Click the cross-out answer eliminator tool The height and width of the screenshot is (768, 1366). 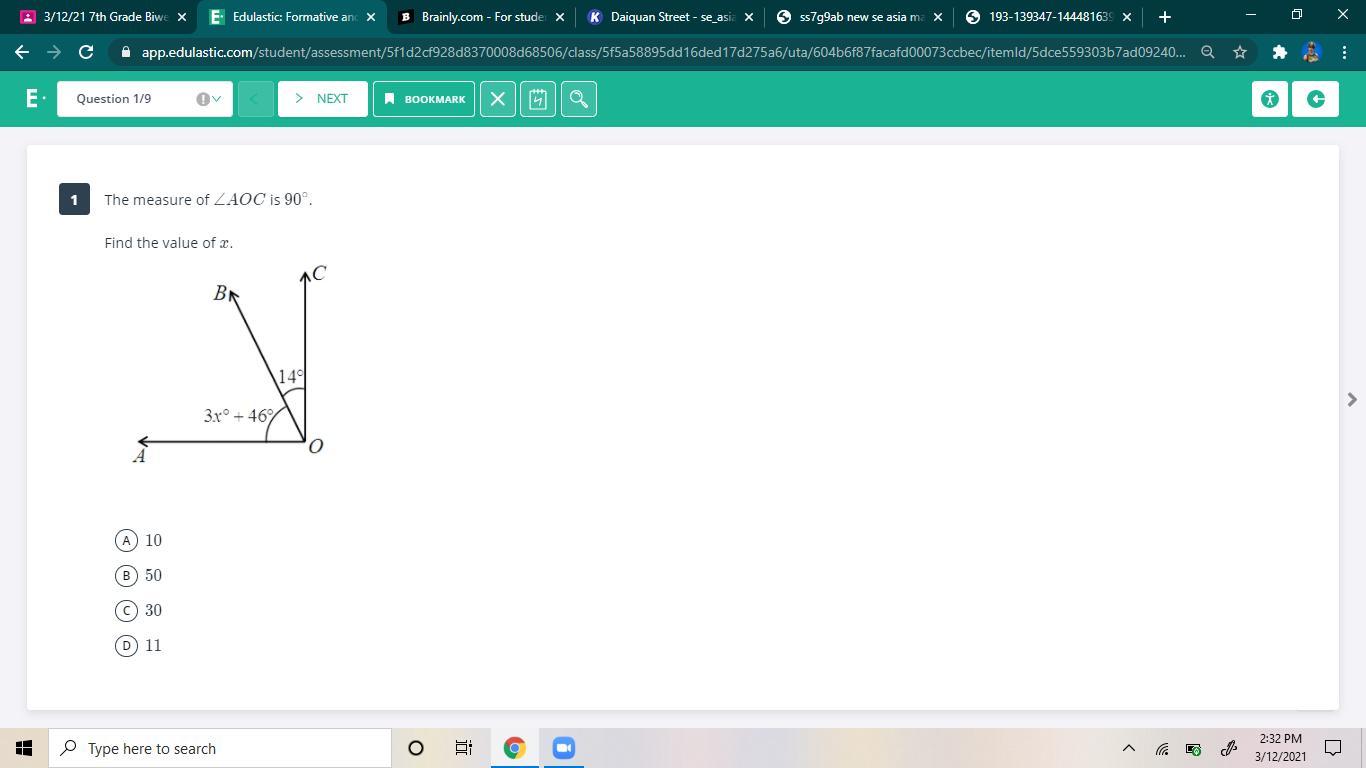498,99
